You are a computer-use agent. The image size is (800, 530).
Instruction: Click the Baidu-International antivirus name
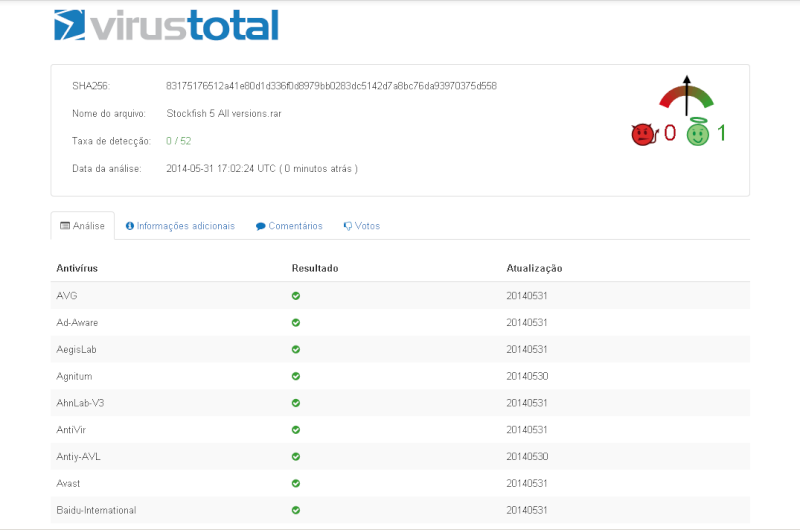tap(96, 510)
